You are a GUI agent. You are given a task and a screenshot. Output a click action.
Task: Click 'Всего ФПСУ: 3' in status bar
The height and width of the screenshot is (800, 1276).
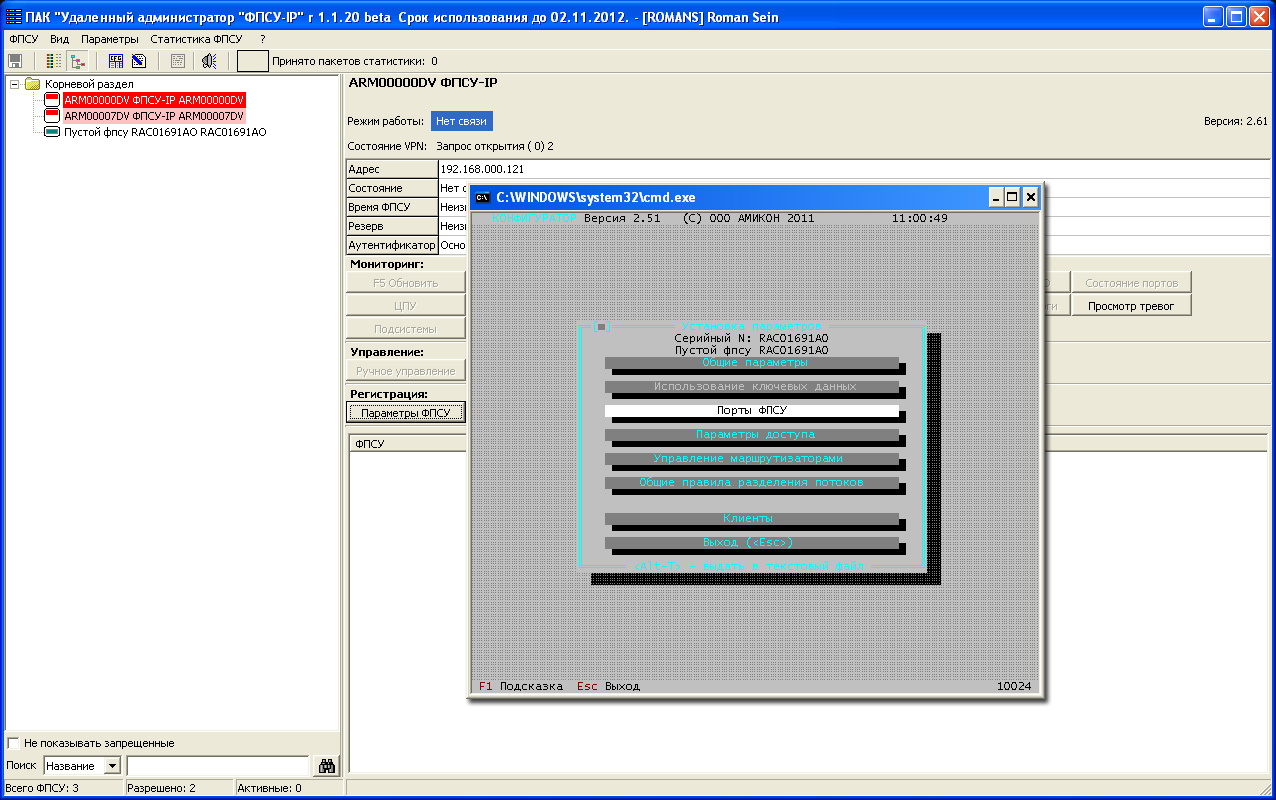[x=42, y=788]
